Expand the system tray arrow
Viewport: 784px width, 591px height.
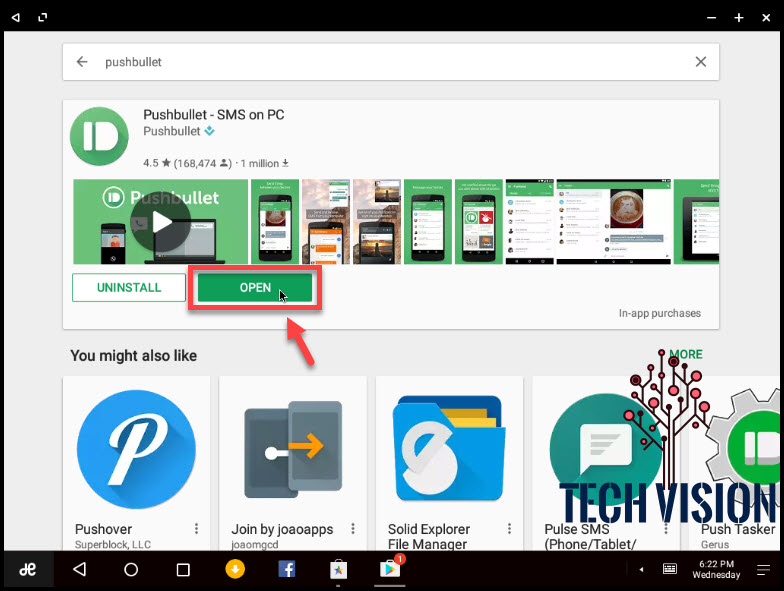click(x=641, y=569)
